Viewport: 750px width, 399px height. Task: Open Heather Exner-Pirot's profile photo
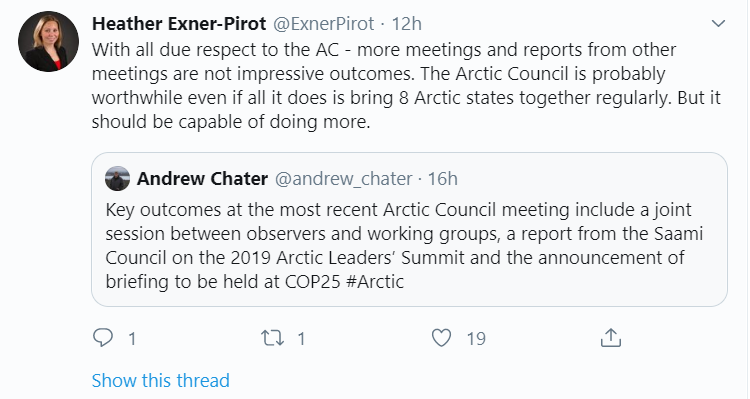click(x=48, y=42)
